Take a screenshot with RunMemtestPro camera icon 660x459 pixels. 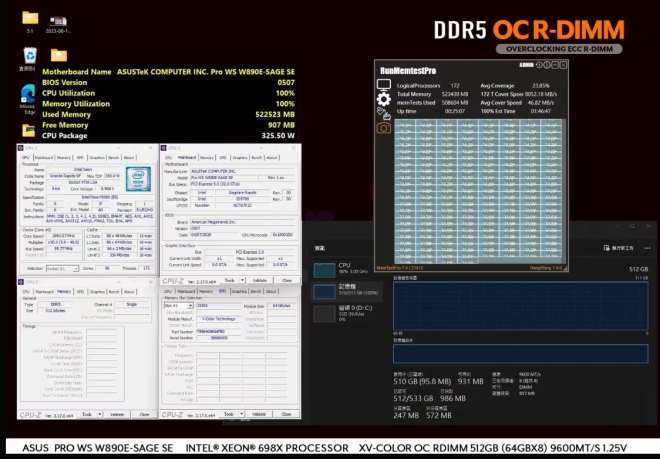click(x=383, y=128)
